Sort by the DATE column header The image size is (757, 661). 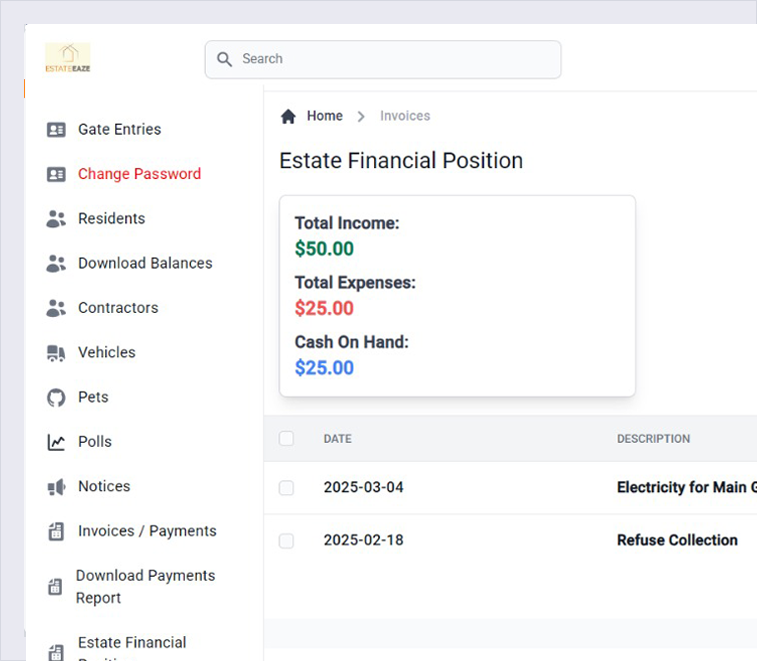click(x=337, y=439)
